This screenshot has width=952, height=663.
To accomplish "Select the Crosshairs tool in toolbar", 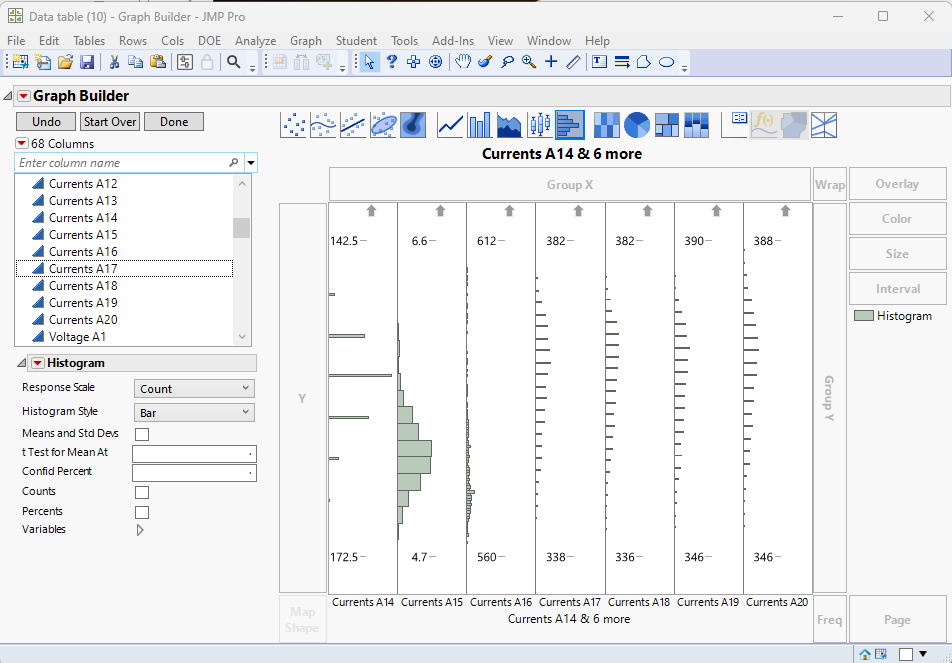I will click(x=551, y=62).
